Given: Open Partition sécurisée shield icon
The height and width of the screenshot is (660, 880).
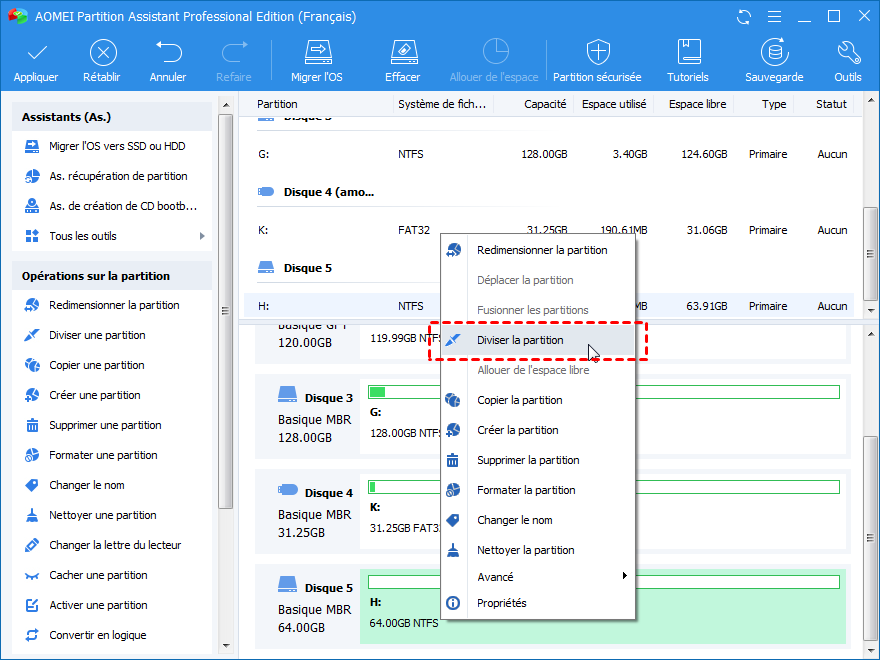Looking at the screenshot, I should (x=598, y=53).
